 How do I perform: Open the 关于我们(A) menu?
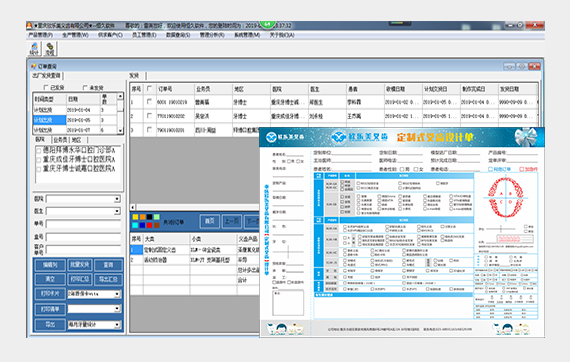coord(282,35)
